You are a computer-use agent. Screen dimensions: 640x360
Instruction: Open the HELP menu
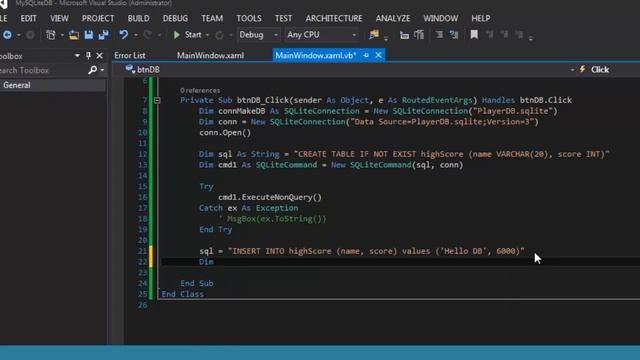480,18
